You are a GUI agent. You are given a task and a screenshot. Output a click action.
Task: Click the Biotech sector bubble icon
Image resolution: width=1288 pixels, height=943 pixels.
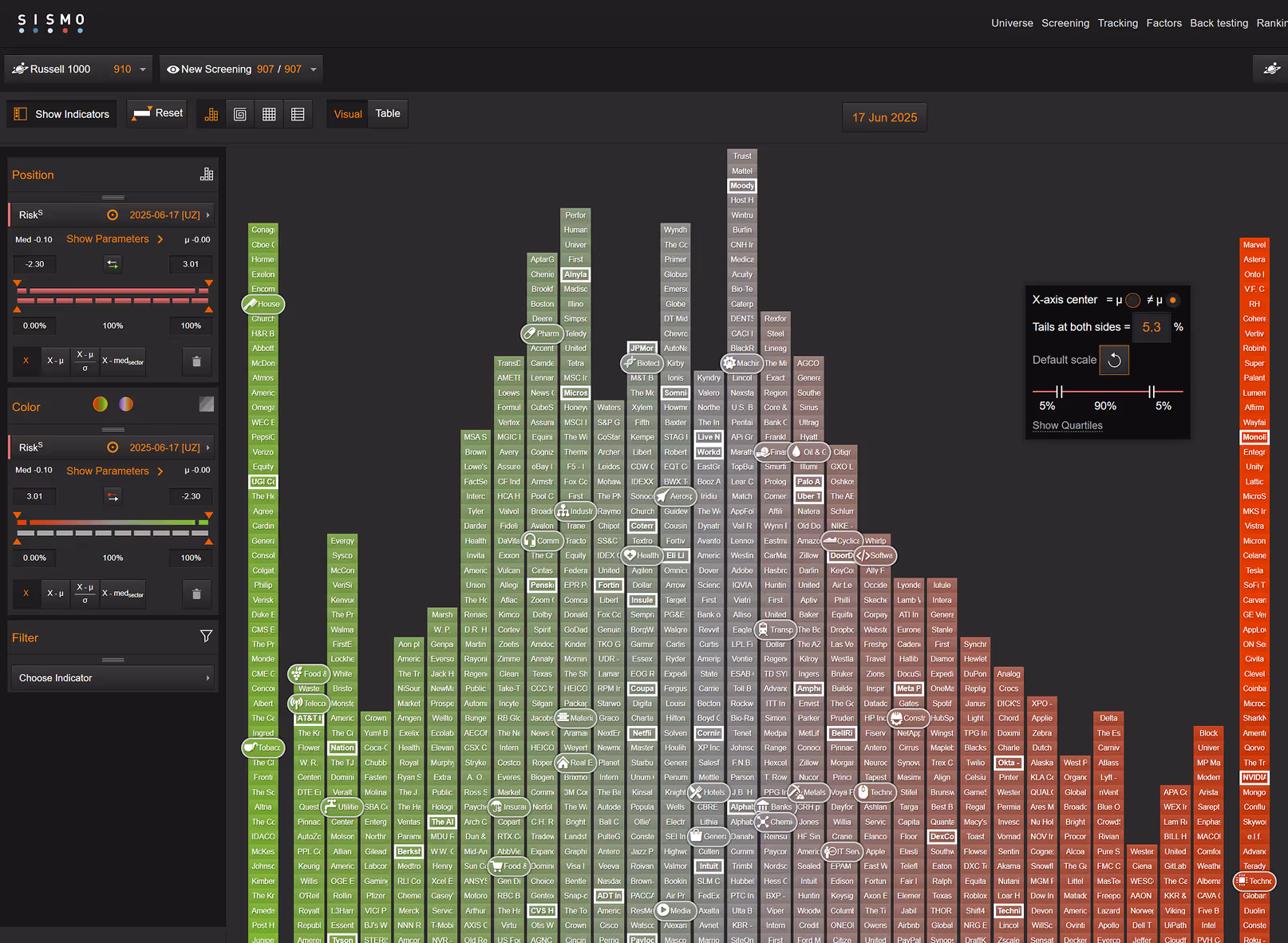pos(642,363)
